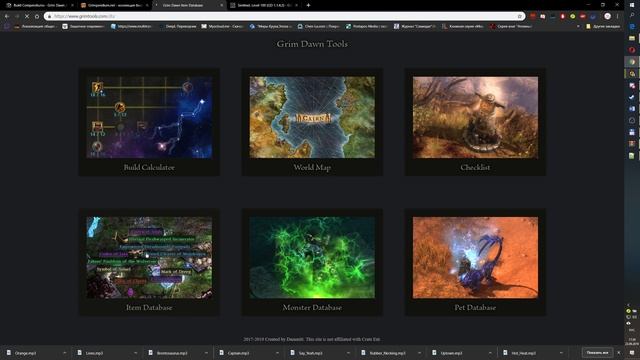Viewport: 640px width, 360px height.
Task: Open Windows search magnifier in side taskbar
Action: tap(632, 15)
